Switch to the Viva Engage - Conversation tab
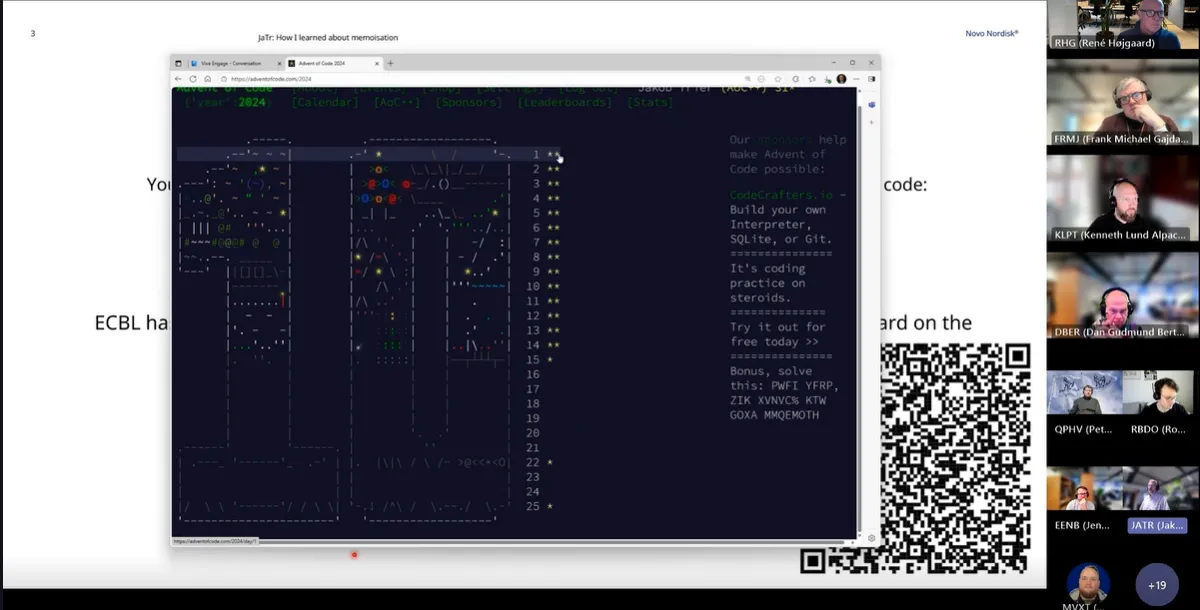This screenshot has width=1200, height=610. 230,63
